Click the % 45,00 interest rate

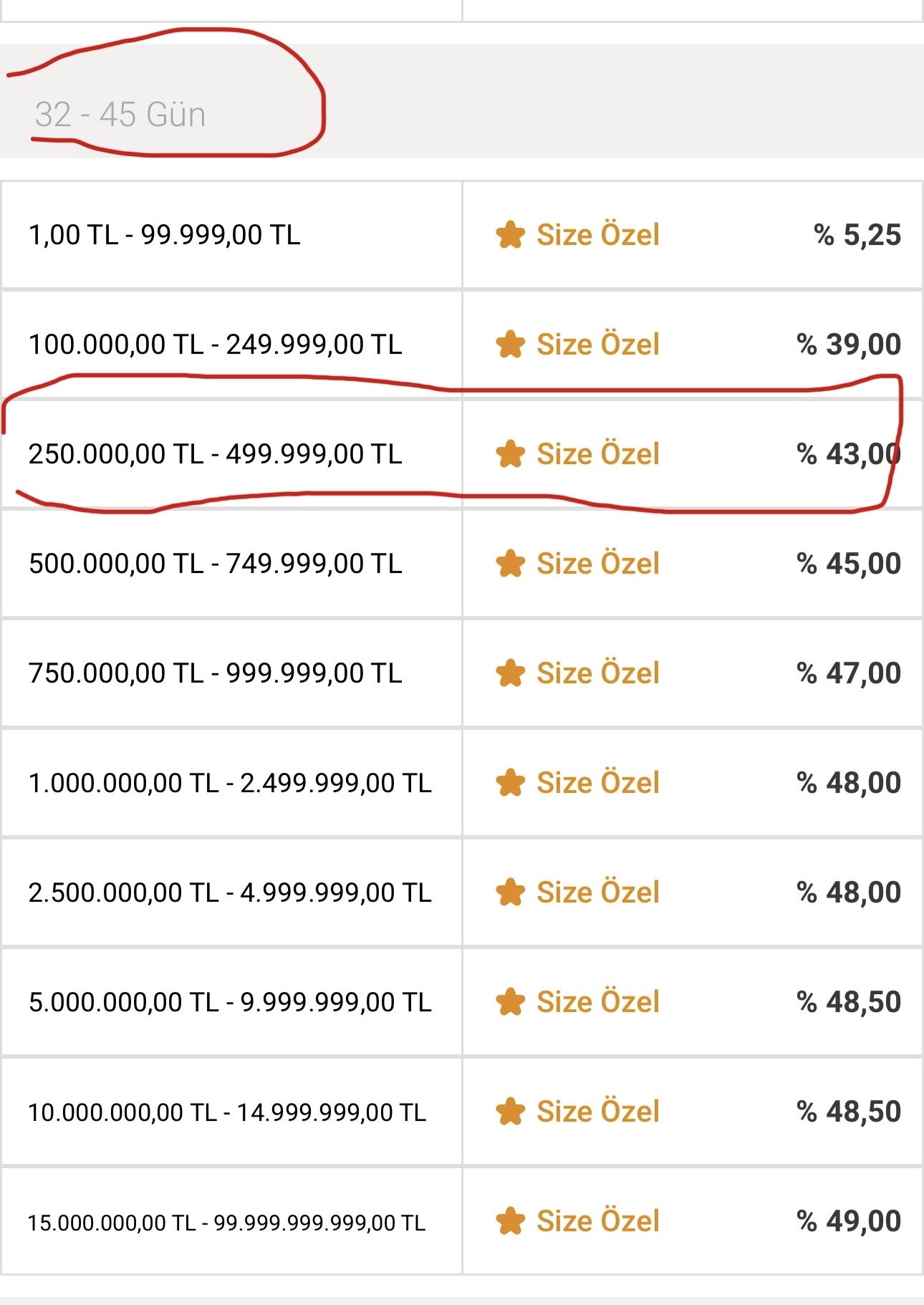pyautogui.click(x=849, y=564)
